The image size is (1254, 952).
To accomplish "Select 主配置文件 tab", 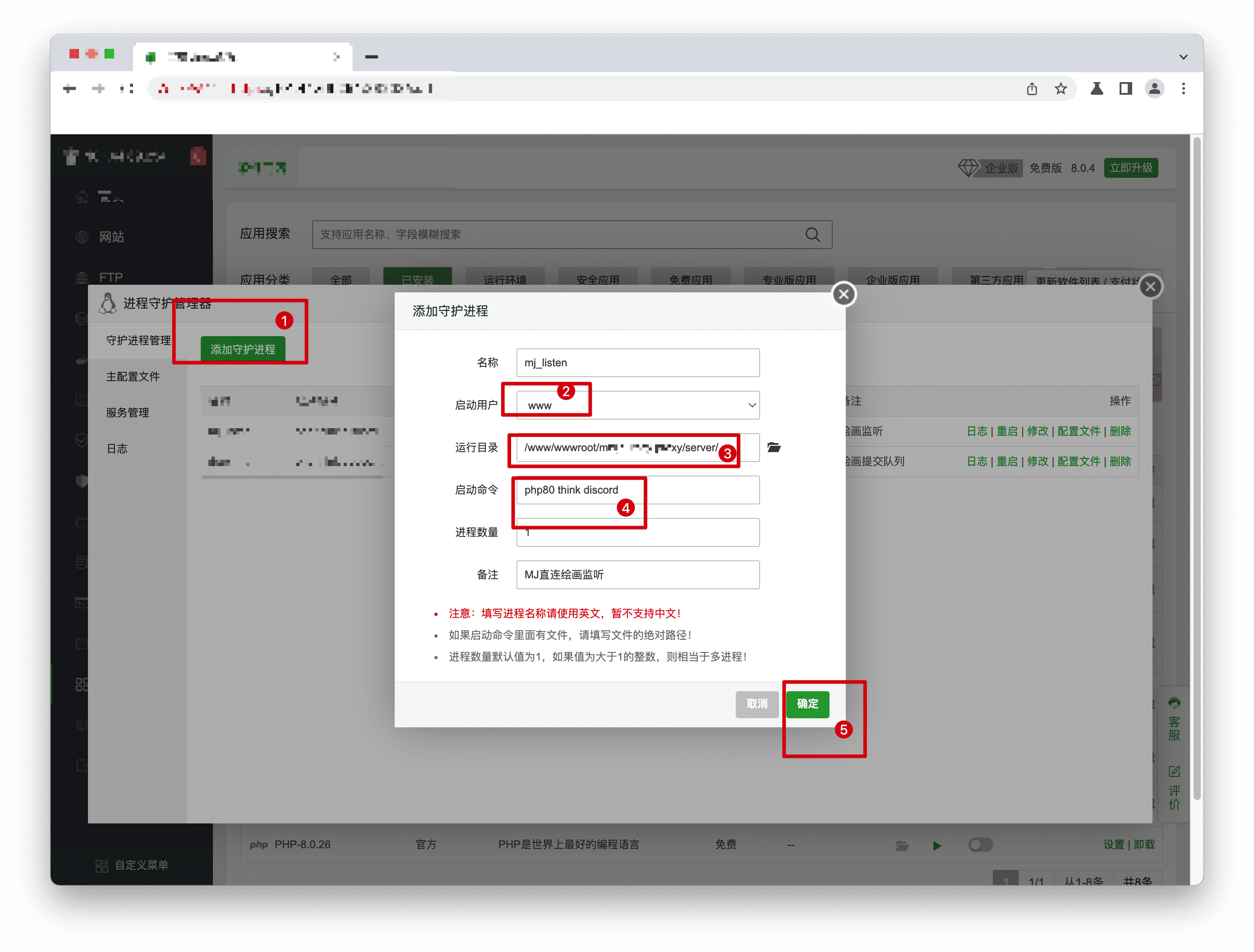I will [x=133, y=376].
